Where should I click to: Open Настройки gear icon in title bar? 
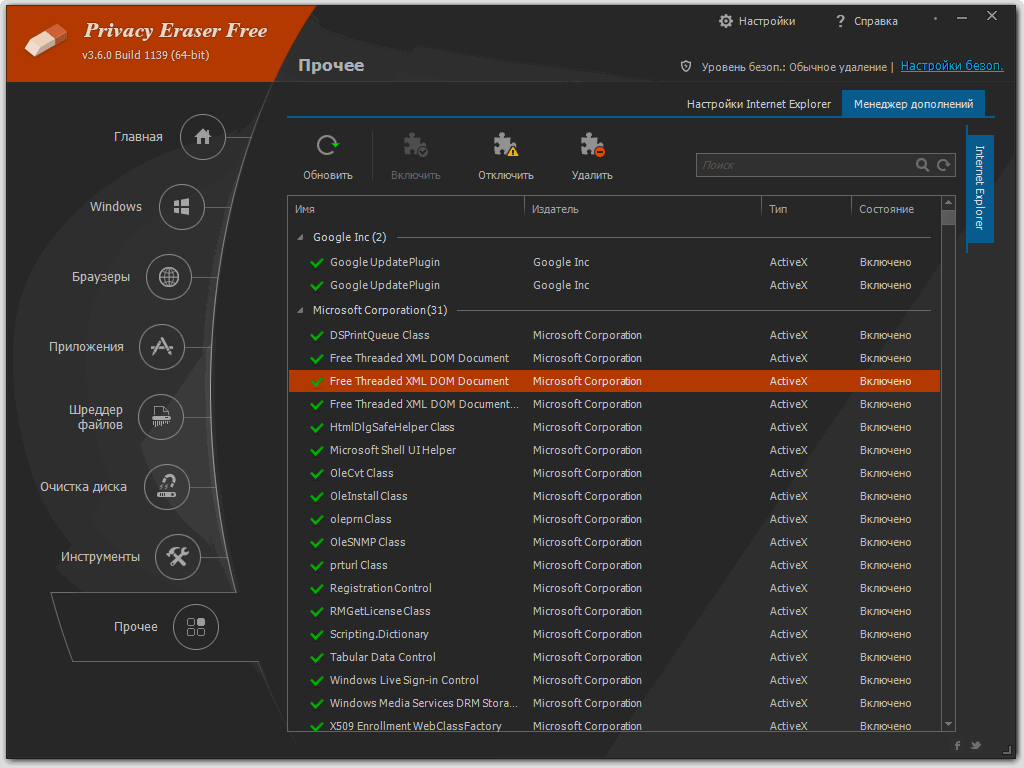click(726, 21)
